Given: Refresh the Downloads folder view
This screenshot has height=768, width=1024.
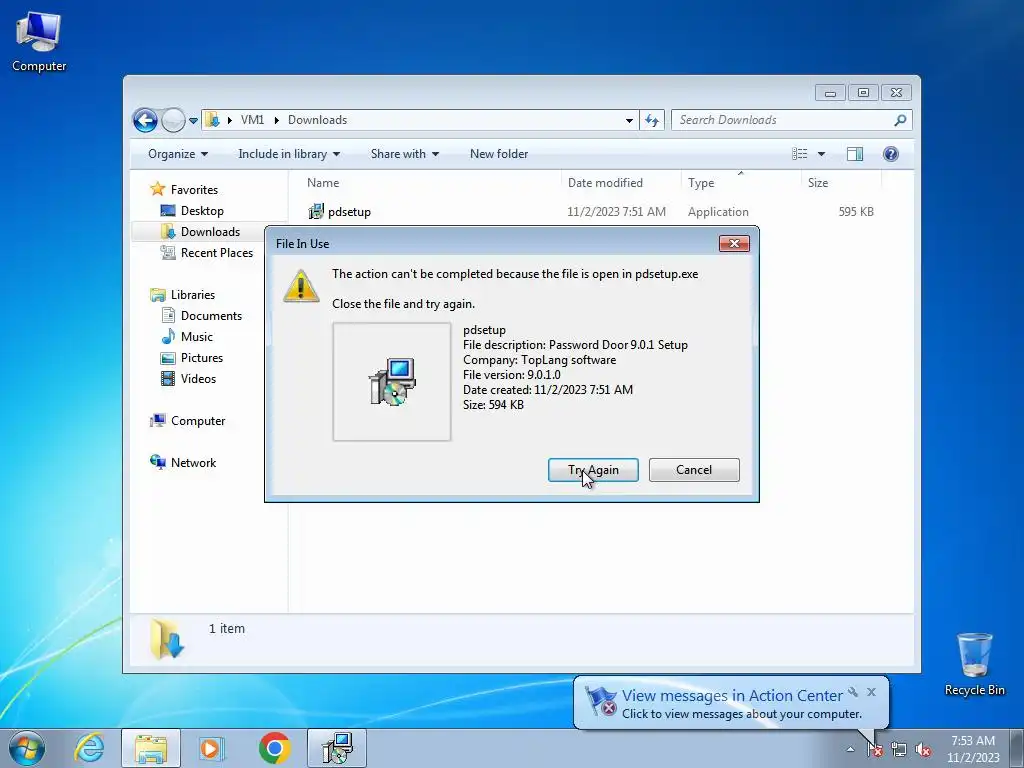Looking at the screenshot, I should coord(652,120).
